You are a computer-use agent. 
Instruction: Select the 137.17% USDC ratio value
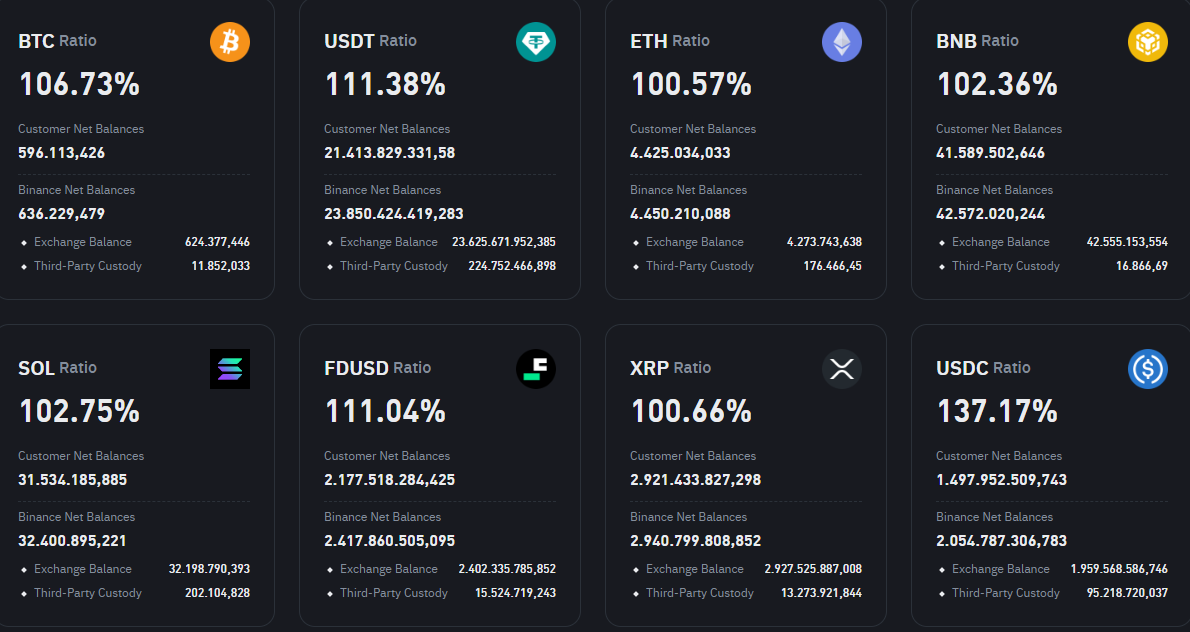[x=997, y=411]
